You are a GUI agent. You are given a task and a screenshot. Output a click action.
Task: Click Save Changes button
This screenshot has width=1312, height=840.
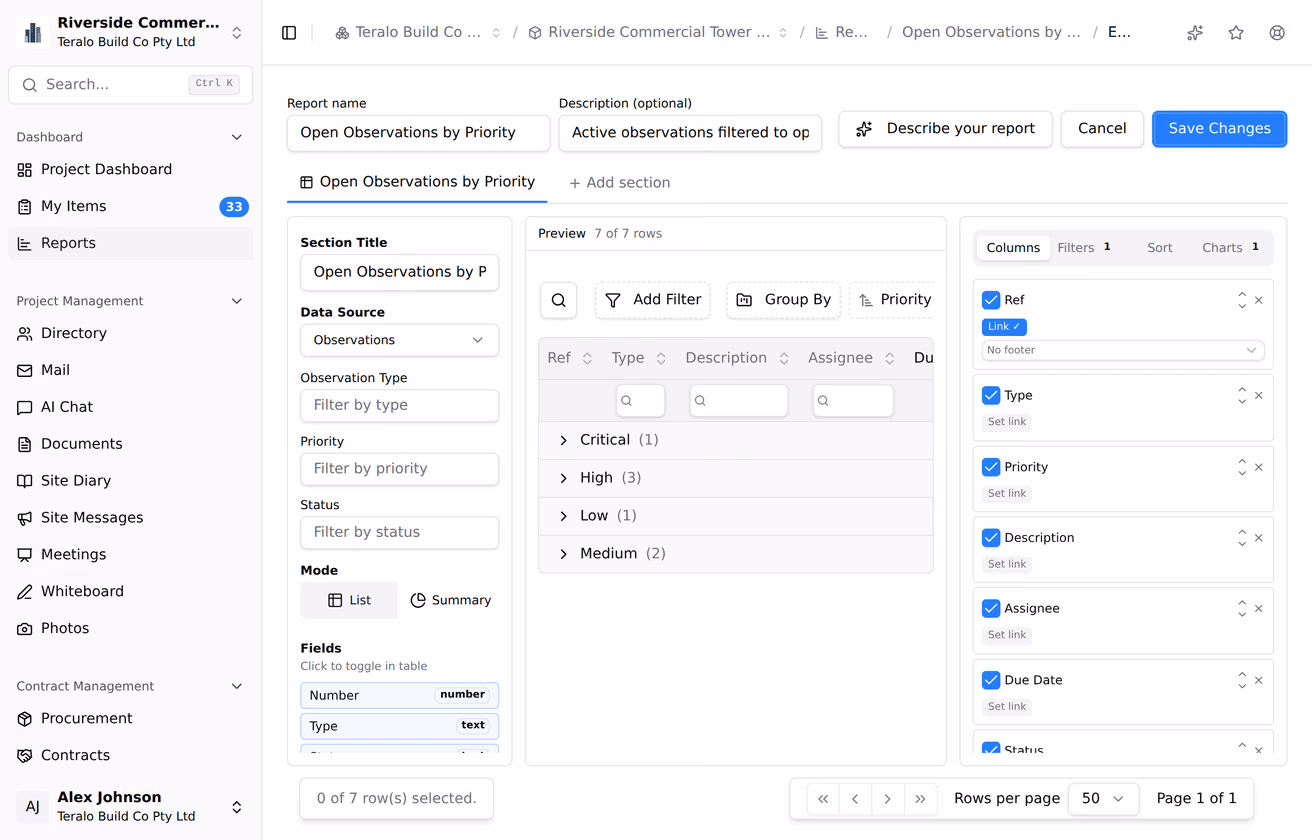pos(1219,129)
